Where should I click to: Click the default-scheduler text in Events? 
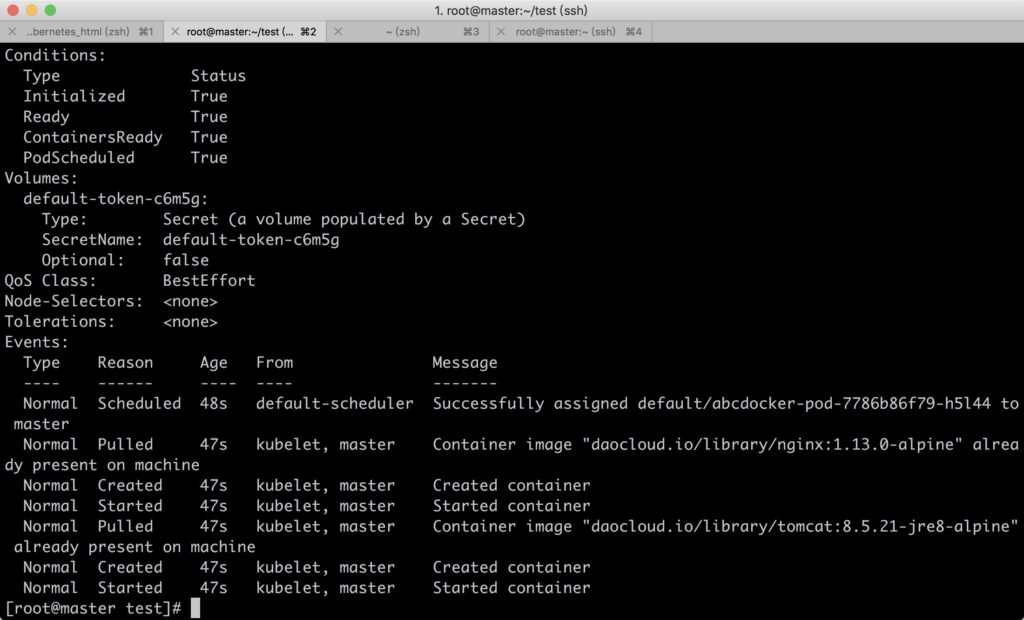coord(334,403)
